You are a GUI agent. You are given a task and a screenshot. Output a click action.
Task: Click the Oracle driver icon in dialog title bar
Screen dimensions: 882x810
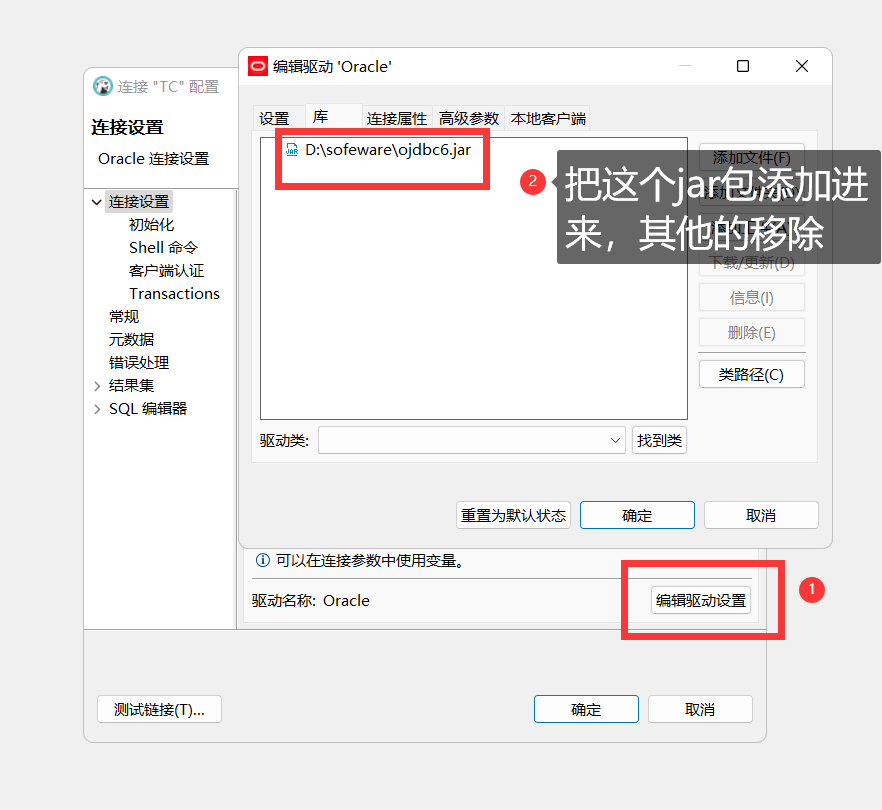click(x=258, y=66)
